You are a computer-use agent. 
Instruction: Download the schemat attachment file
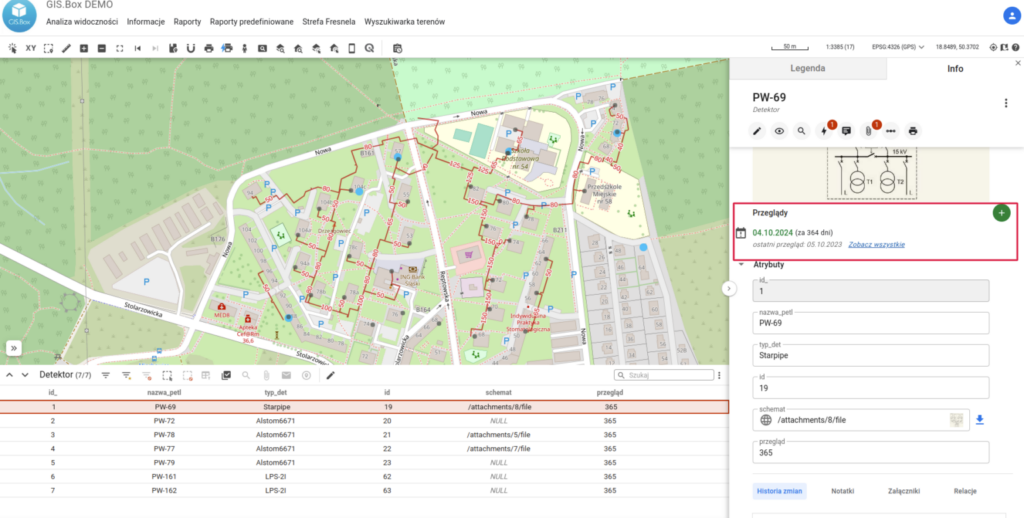[x=980, y=420]
